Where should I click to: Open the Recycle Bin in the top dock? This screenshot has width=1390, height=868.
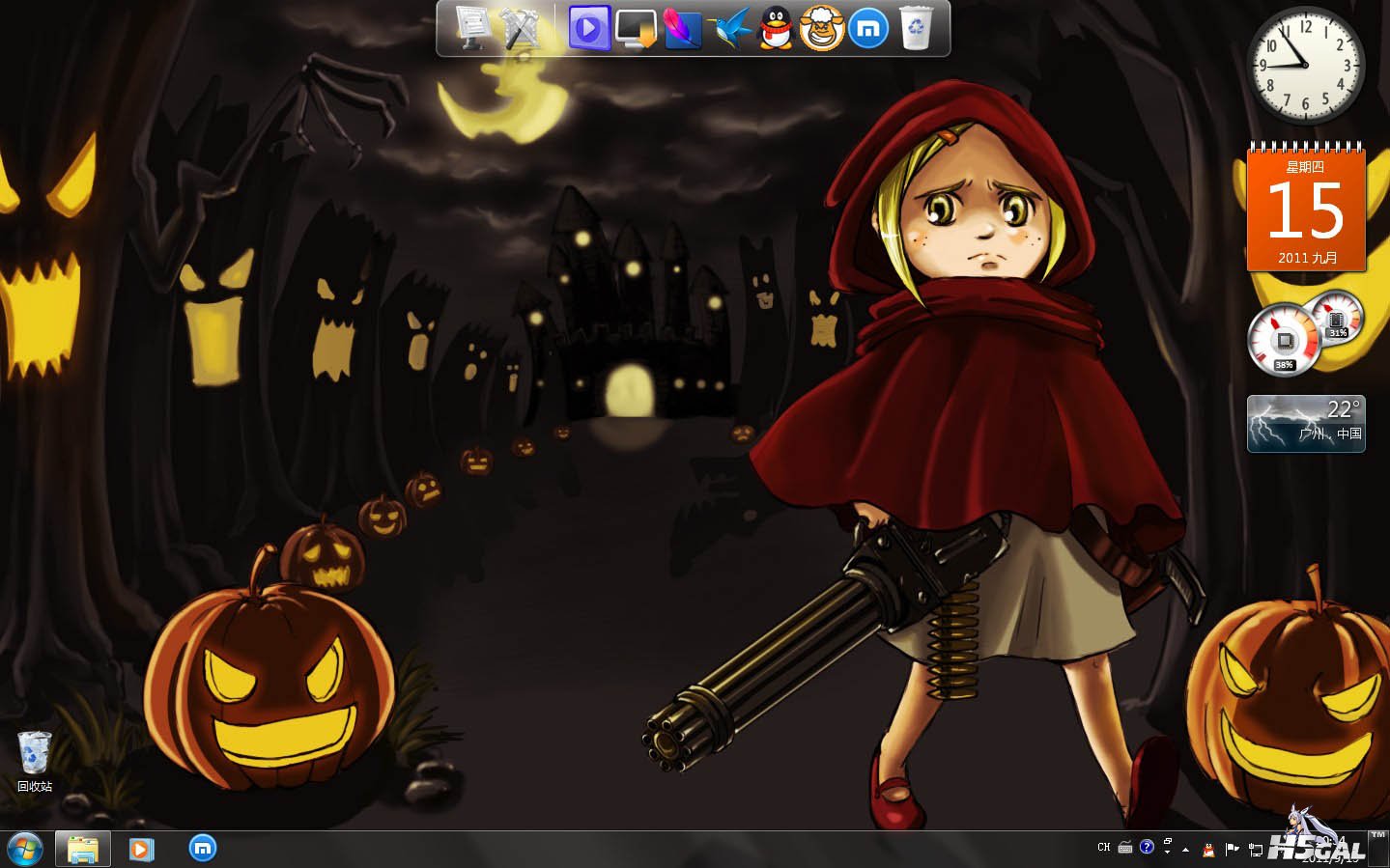(x=916, y=28)
